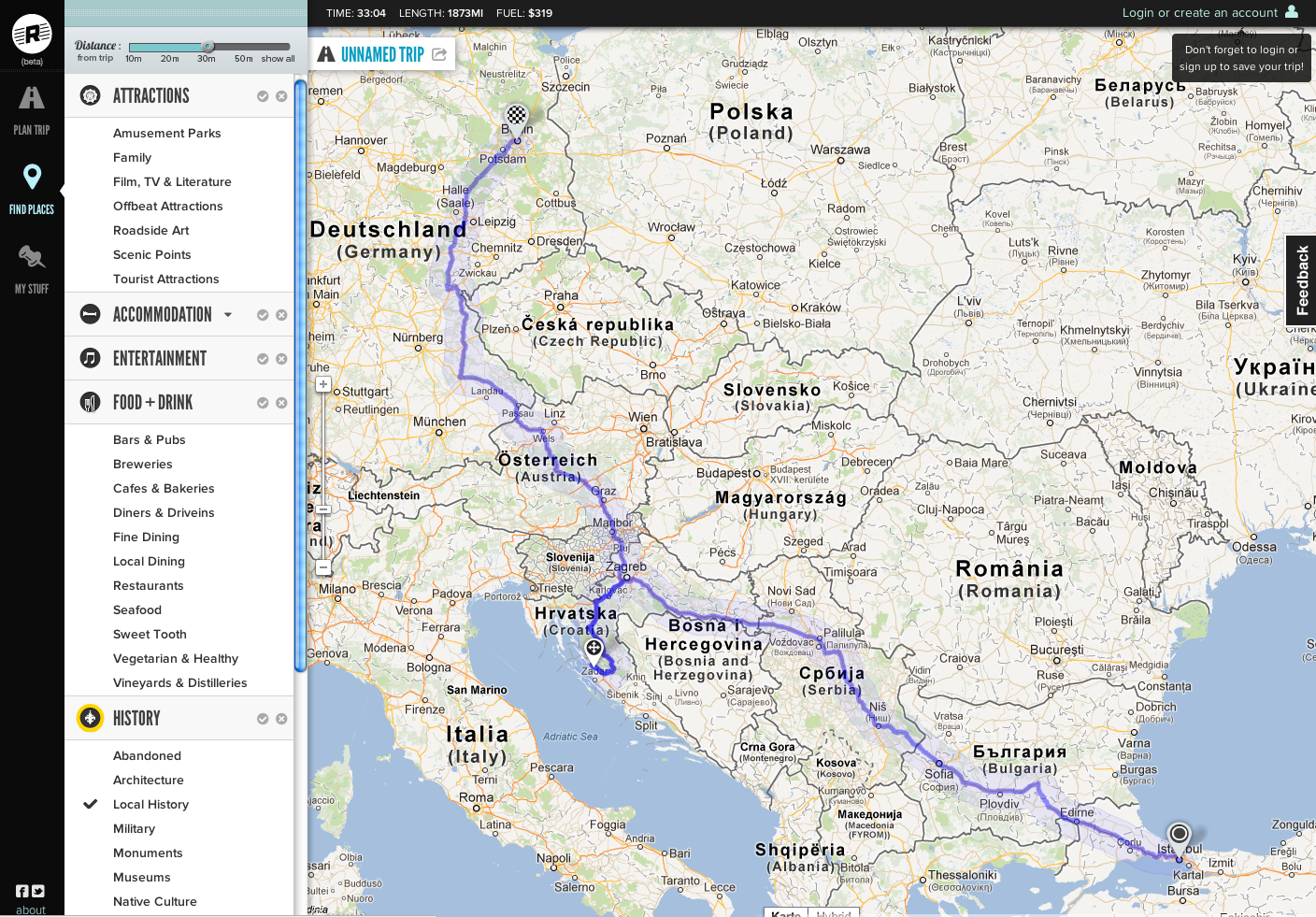Expand the Accommodation category arrow
The height and width of the screenshot is (917, 1316).
click(x=228, y=315)
